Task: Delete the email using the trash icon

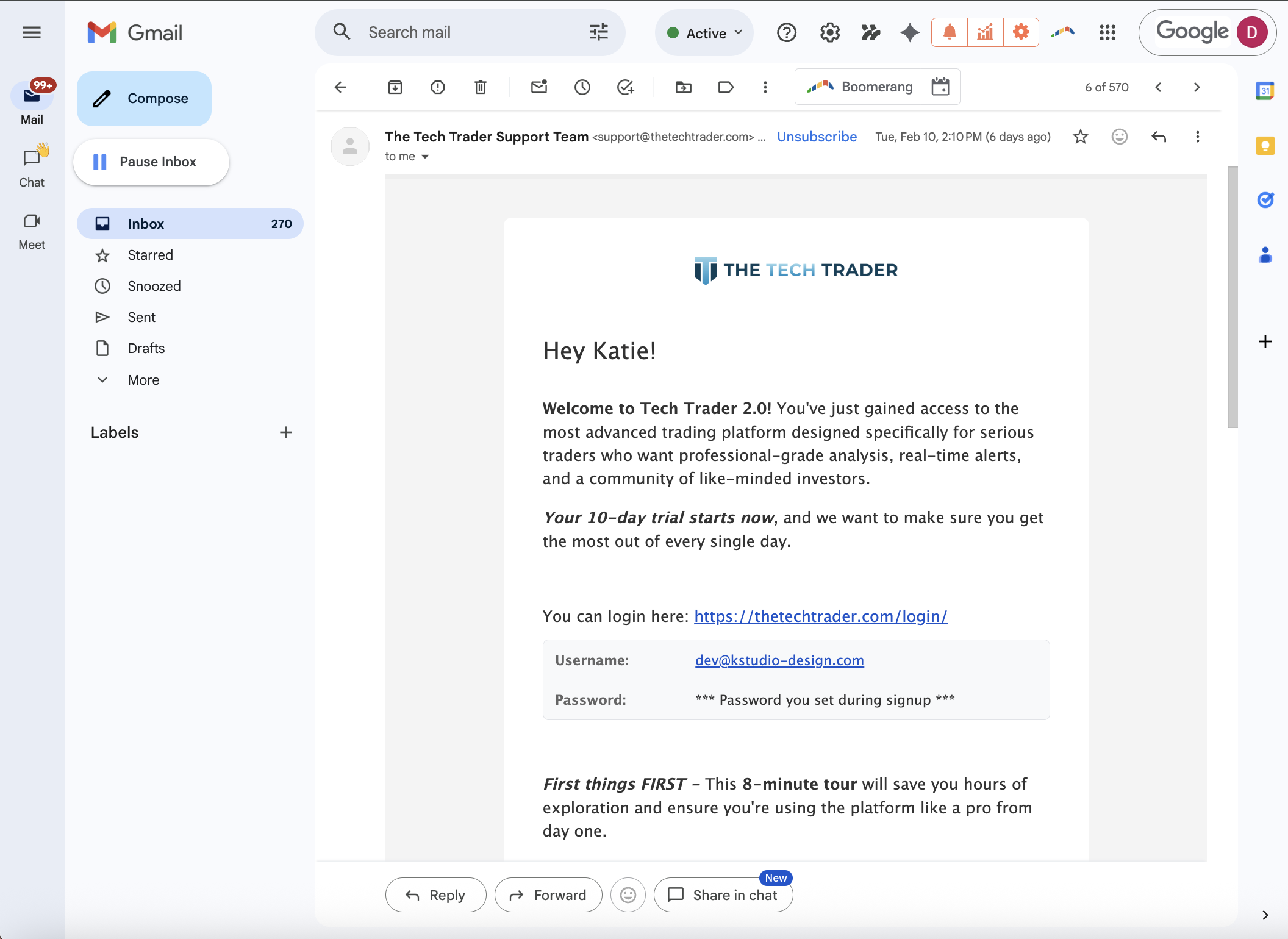Action: coord(481,87)
